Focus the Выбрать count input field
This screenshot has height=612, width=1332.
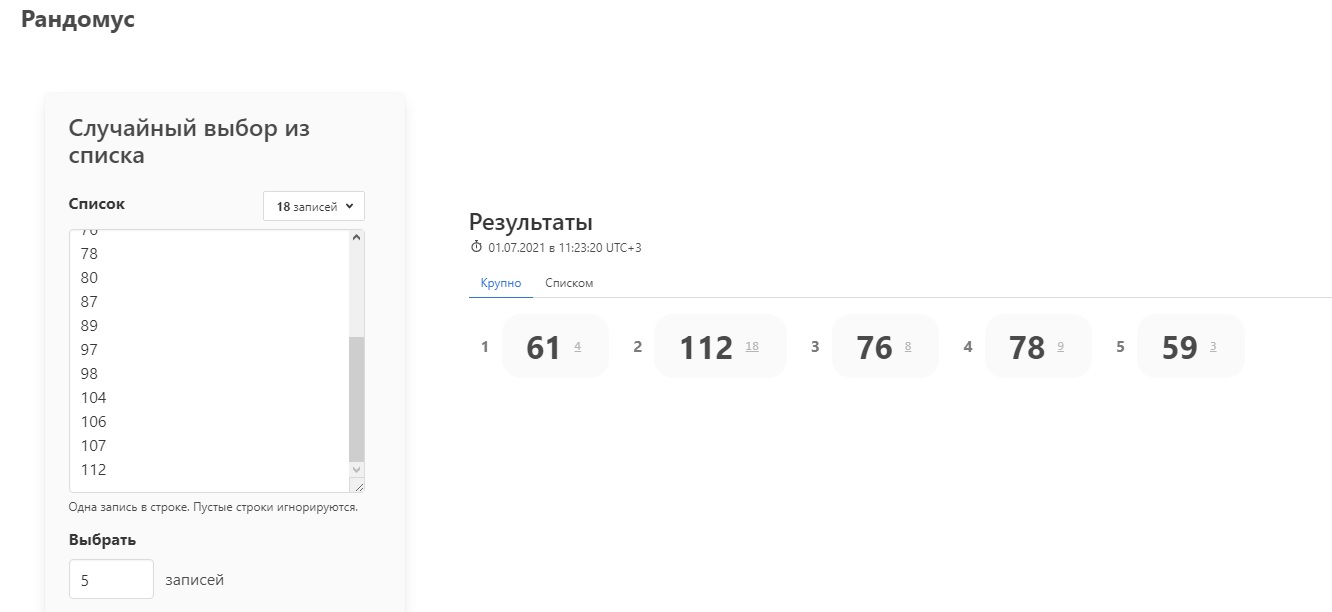pos(111,579)
